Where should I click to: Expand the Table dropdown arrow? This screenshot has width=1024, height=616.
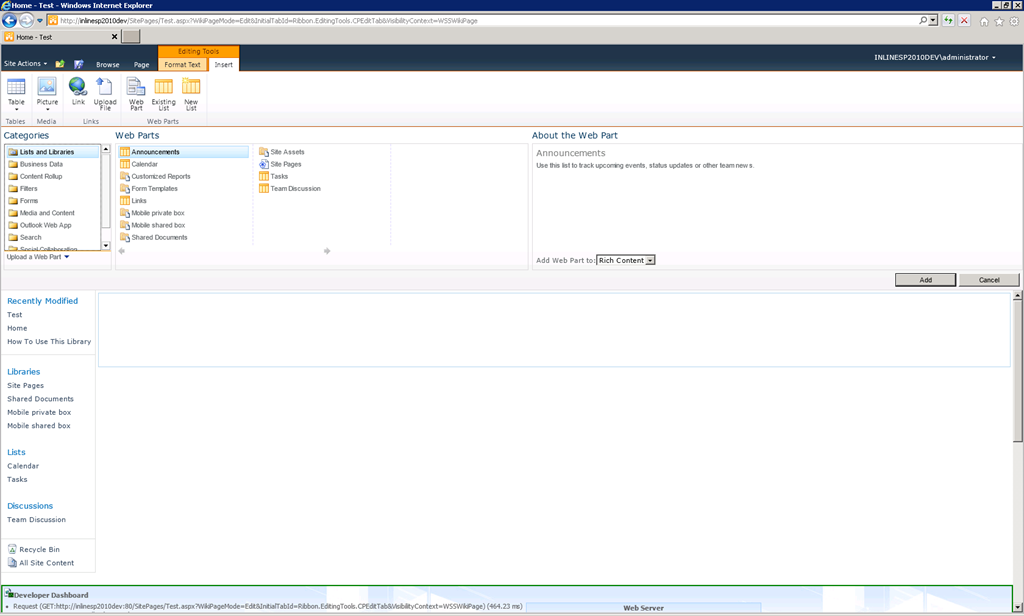[16, 109]
